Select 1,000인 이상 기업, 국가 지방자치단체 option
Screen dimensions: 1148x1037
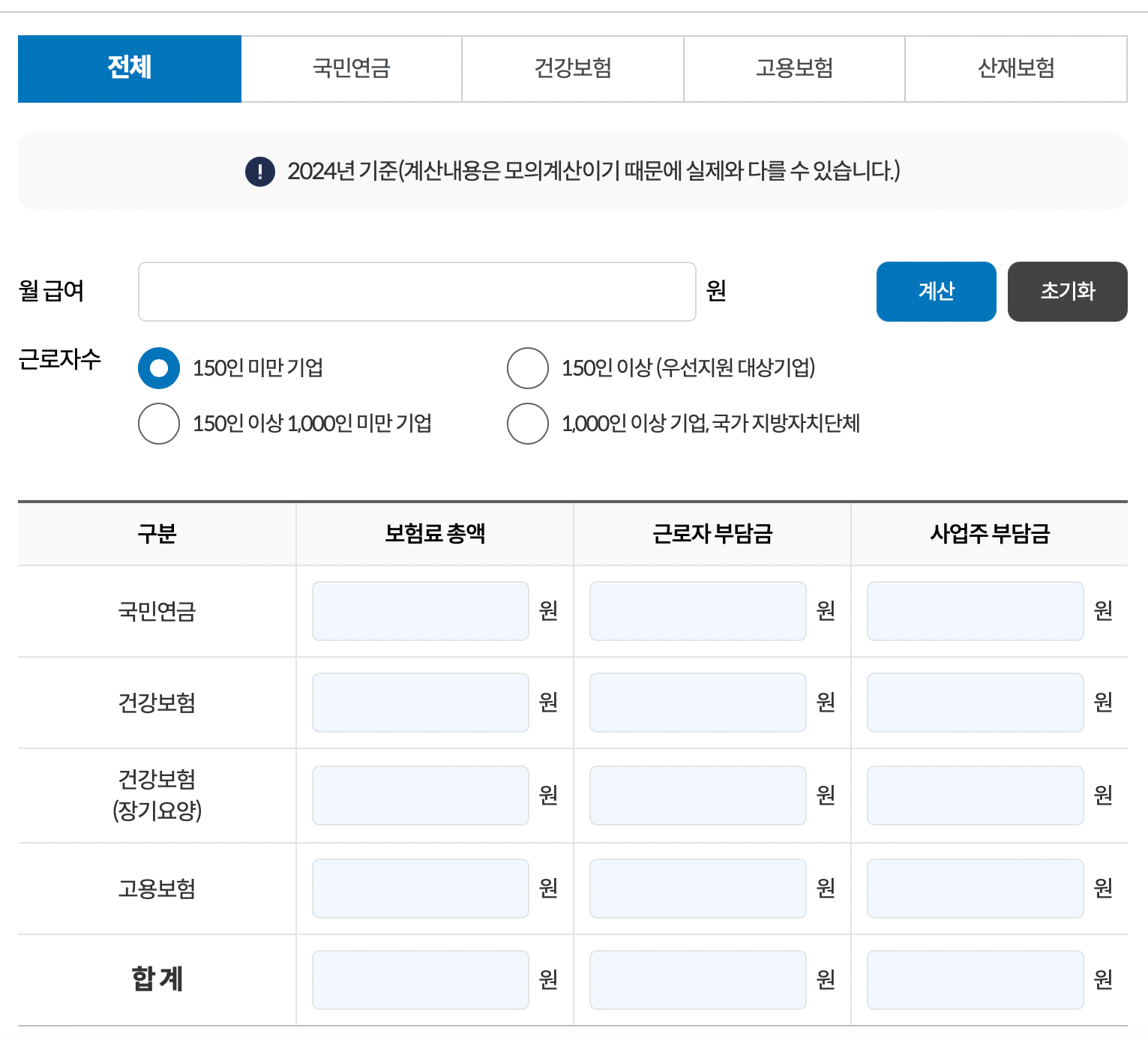(x=527, y=424)
